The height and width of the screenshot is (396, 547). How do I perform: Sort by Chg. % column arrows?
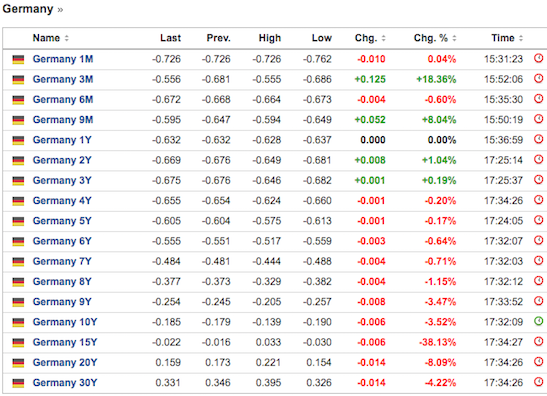454,38
